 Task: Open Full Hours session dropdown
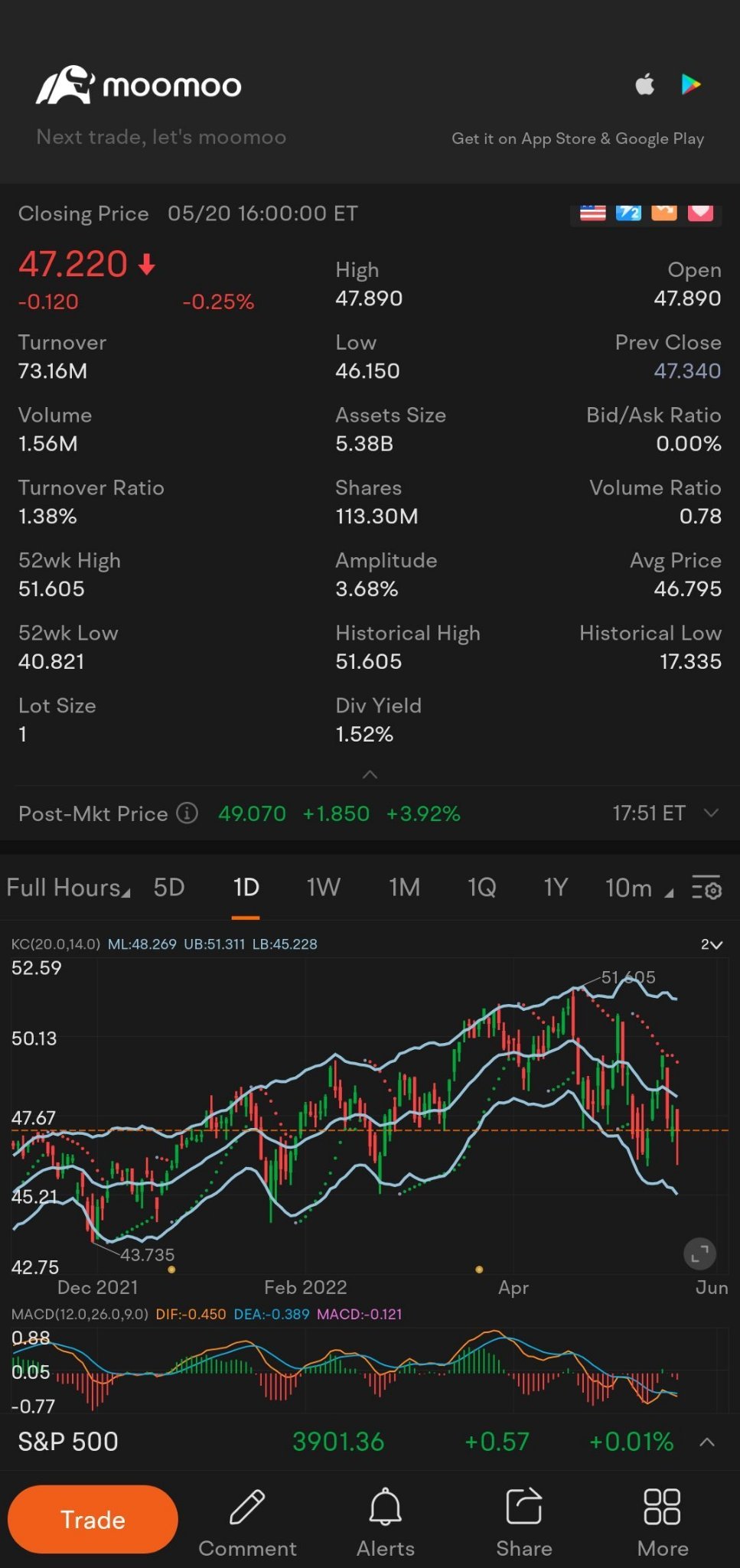click(x=68, y=888)
